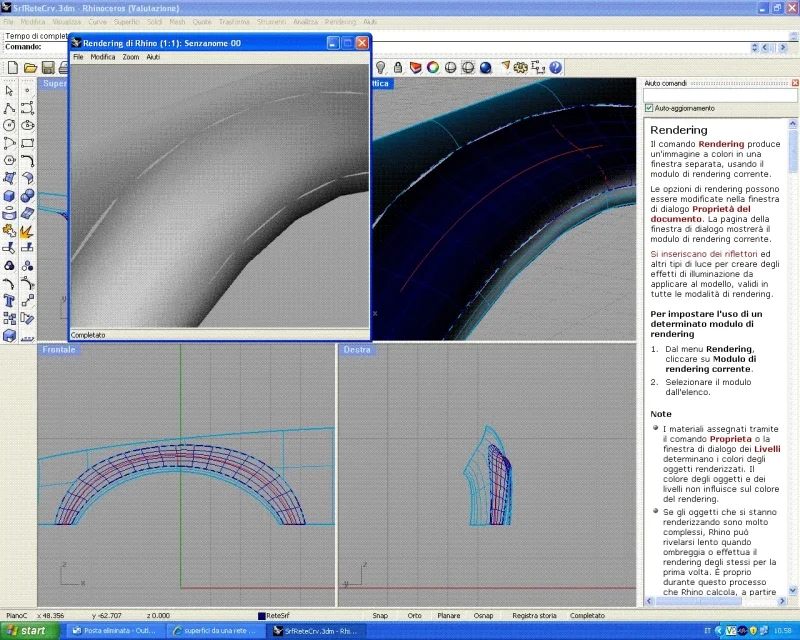Open the File menu in the Rendering window

78,57
